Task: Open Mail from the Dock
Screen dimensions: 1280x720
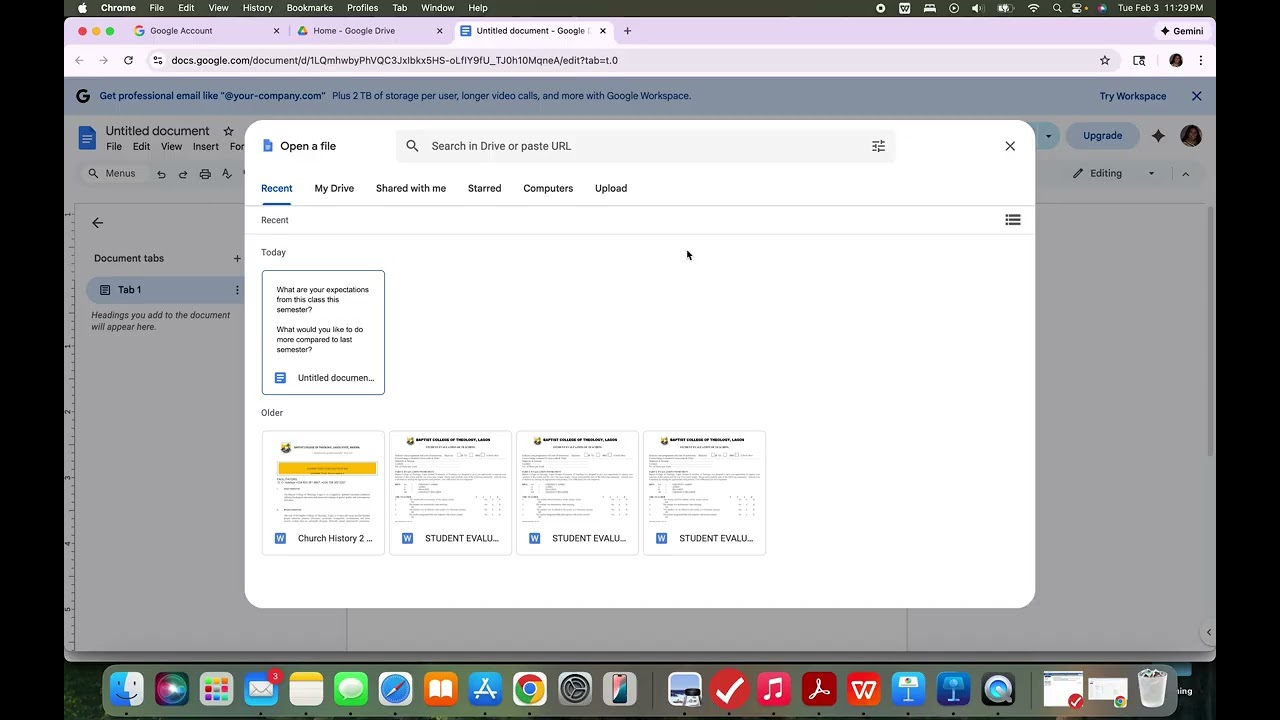Action: tap(261, 689)
